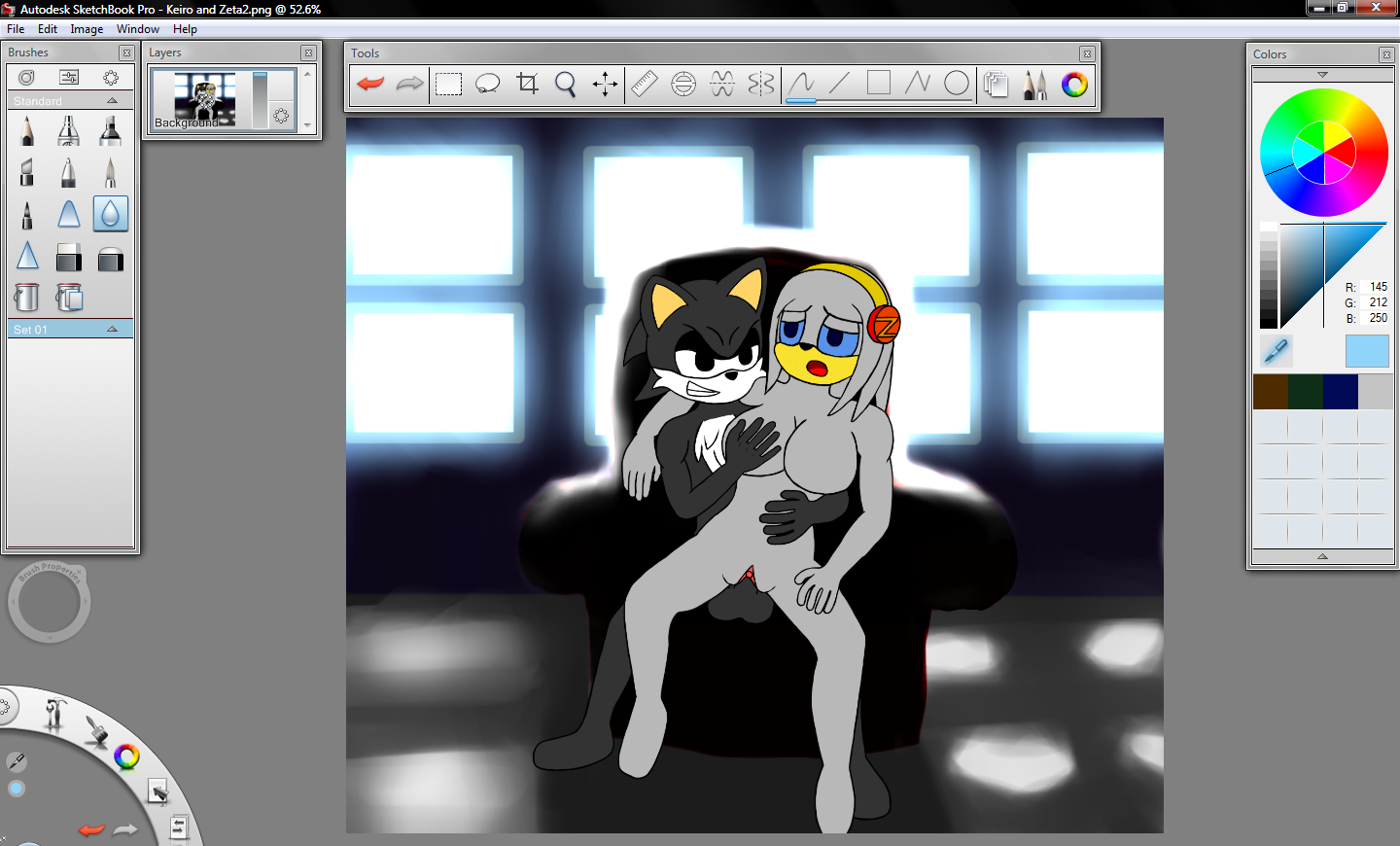Select the rectangular marquee selection tool

448,84
